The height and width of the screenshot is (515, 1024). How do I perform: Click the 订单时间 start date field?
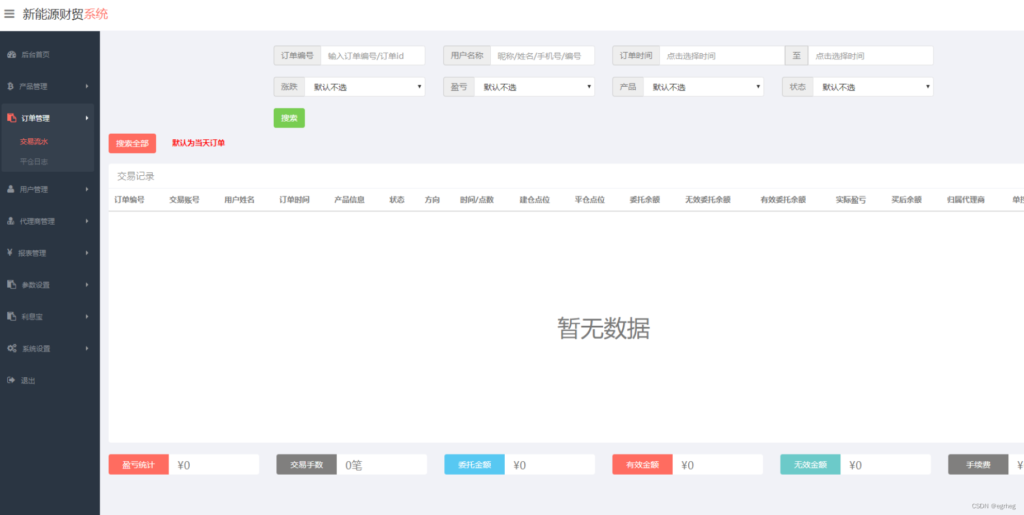point(722,55)
